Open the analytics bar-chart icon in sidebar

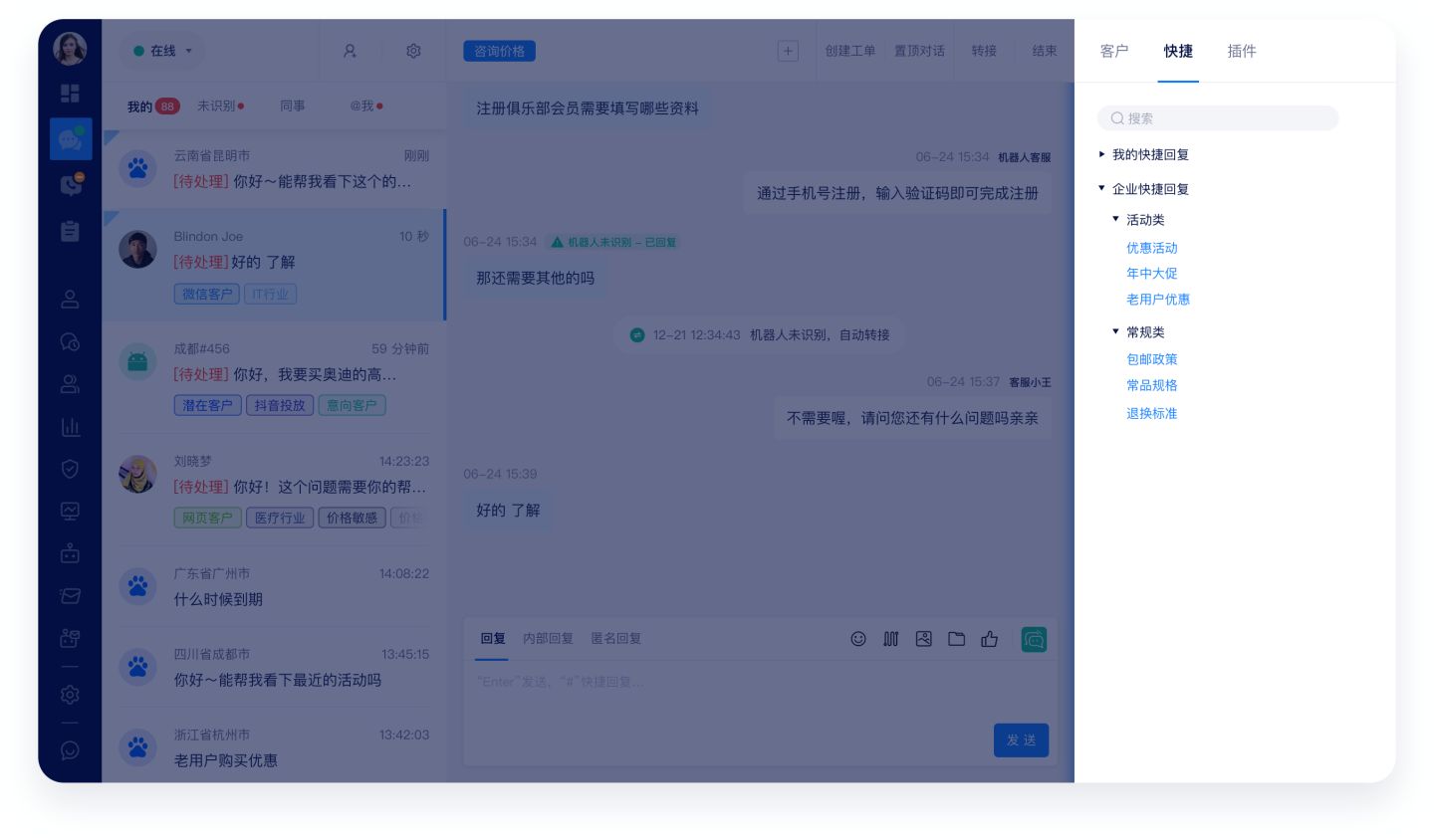click(x=71, y=427)
